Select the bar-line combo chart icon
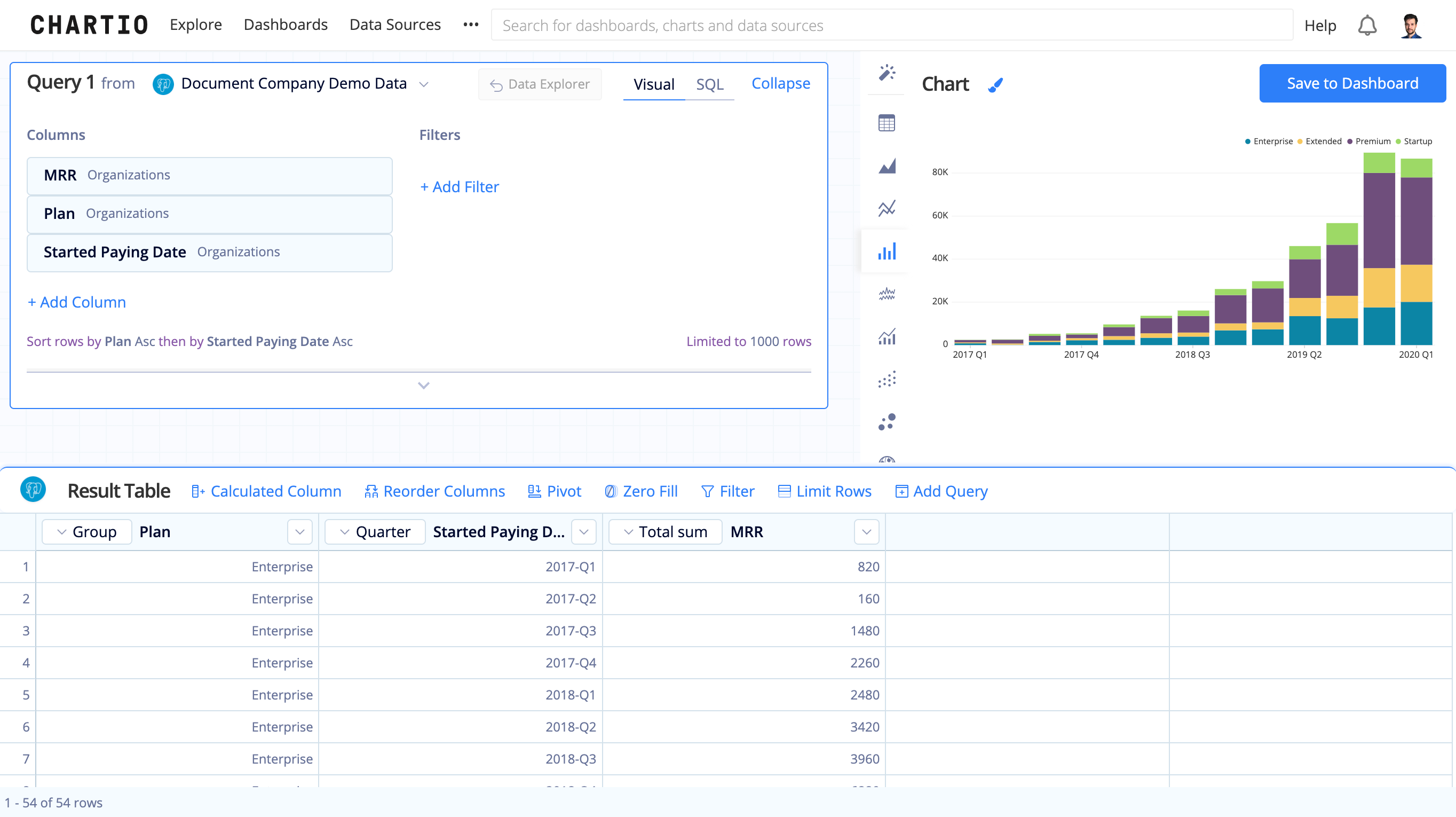The width and height of the screenshot is (1456, 817). coord(887,336)
